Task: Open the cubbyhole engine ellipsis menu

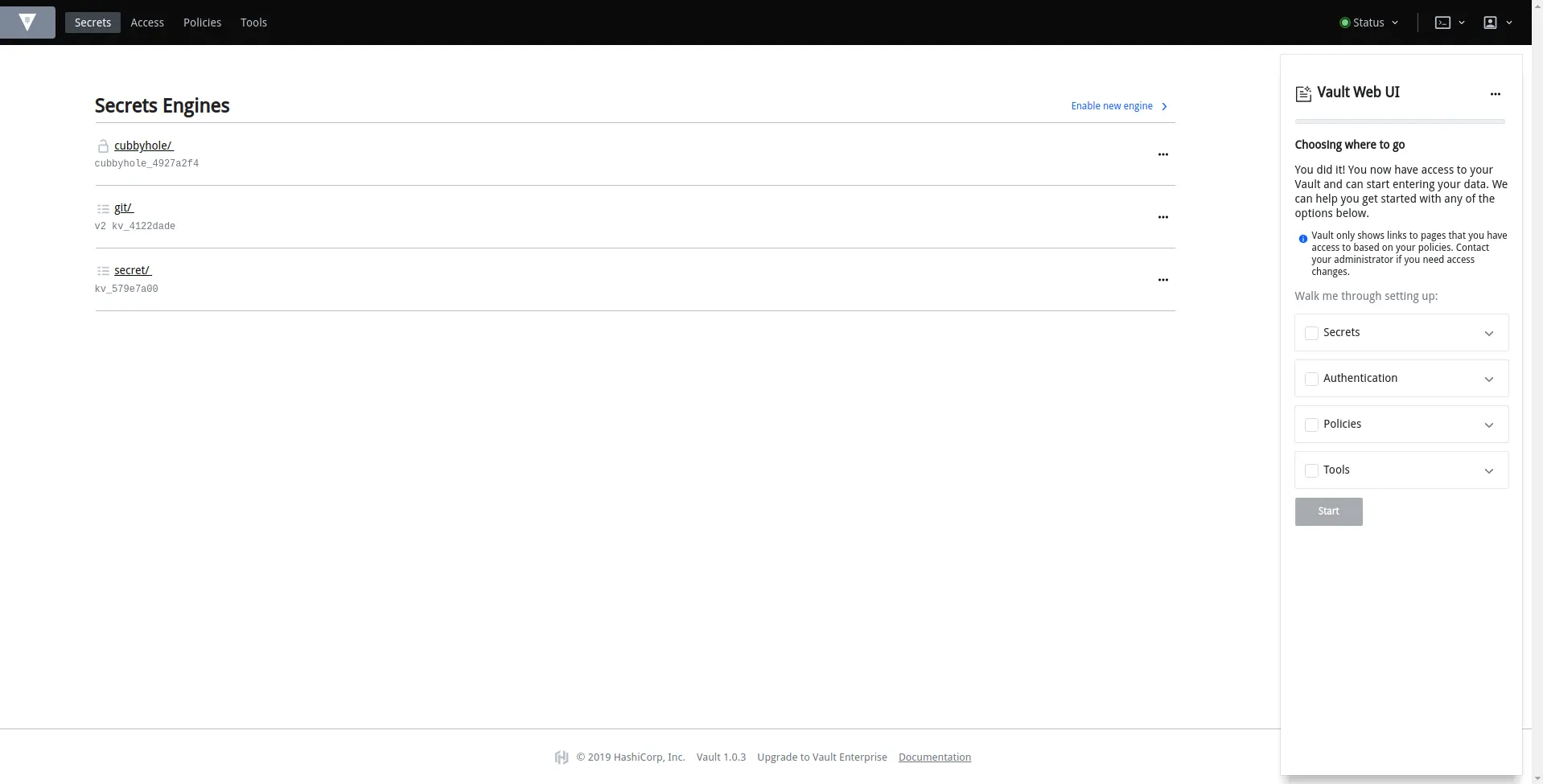Action: (1162, 154)
